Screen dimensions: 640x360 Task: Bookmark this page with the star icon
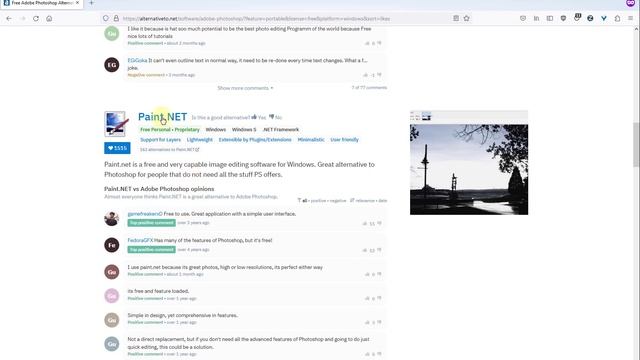pos(467,18)
